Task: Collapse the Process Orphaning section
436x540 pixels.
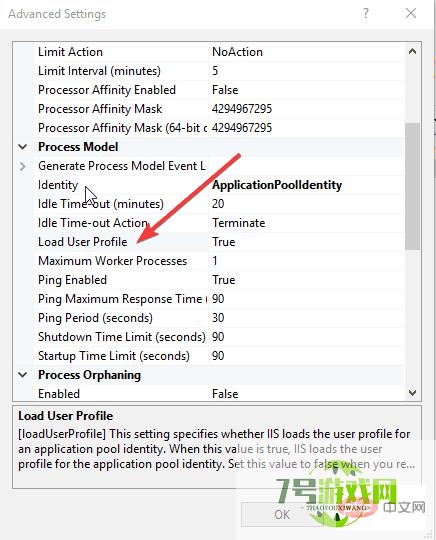Action: click(23, 375)
